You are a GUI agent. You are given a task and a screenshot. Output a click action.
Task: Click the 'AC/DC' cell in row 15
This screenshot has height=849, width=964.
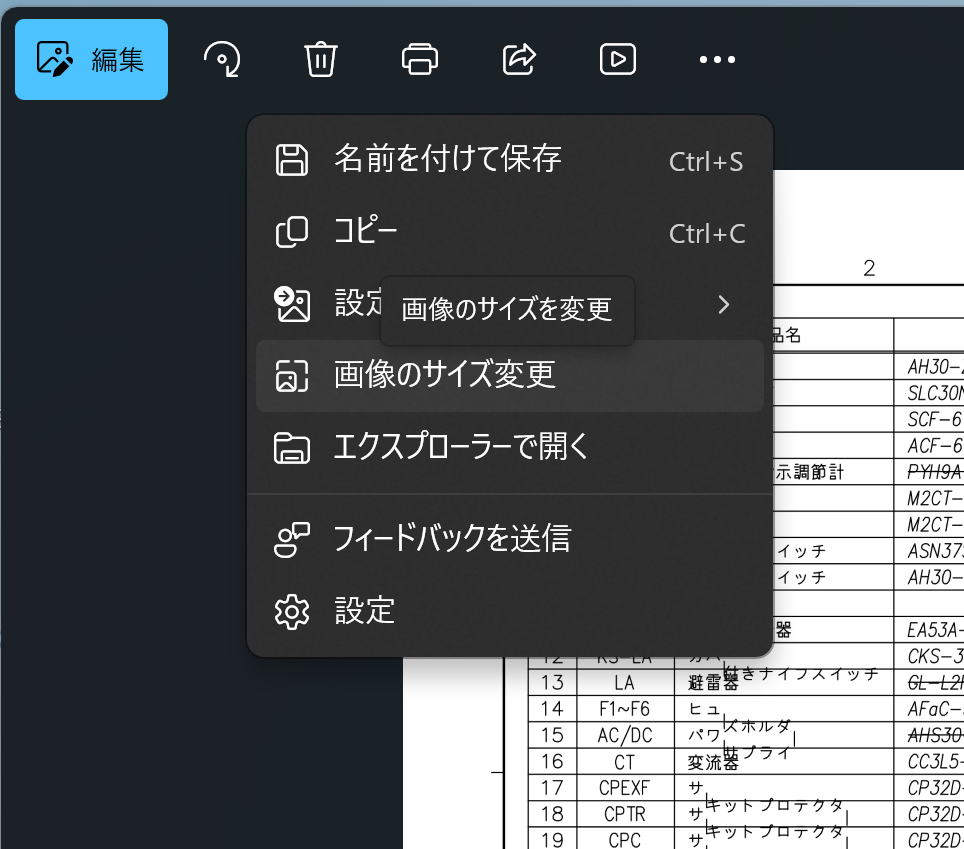(624, 736)
